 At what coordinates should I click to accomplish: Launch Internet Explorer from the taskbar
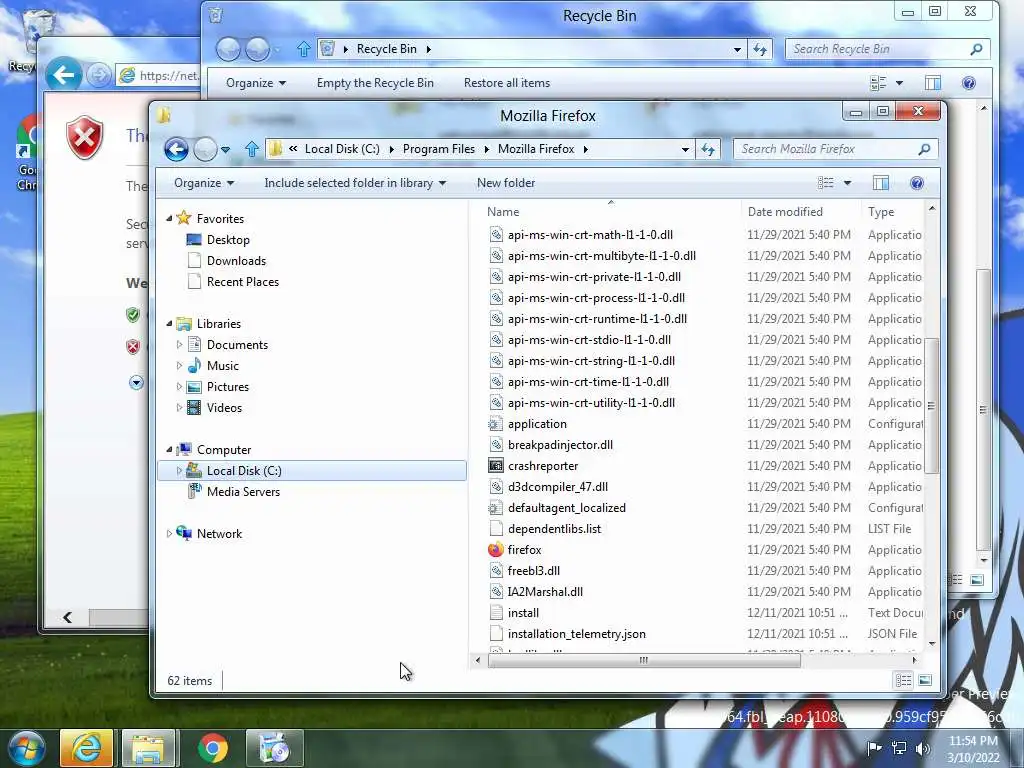pyautogui.click(x=86, y=748)
